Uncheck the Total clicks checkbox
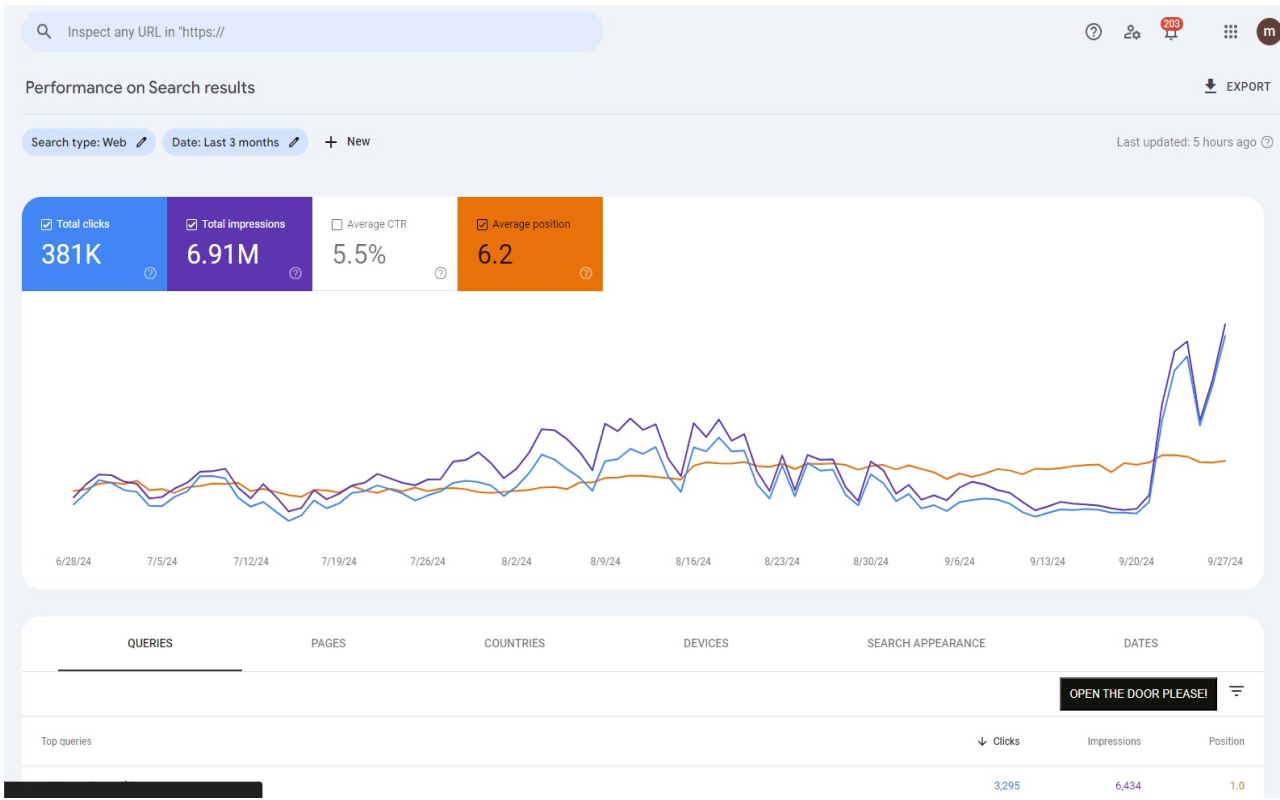 pyautogui.click(x=47, y=225)
